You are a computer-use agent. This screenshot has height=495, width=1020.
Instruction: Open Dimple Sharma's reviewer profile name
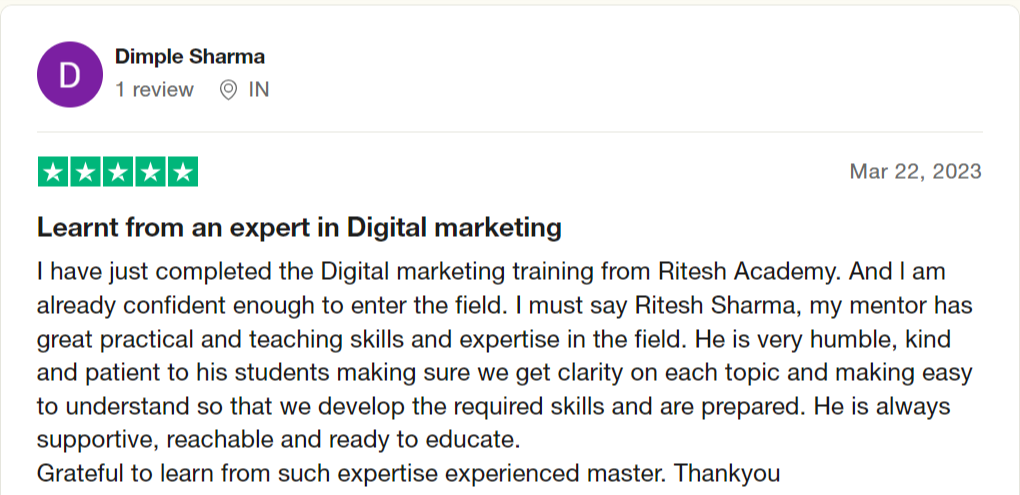point(190,57)
